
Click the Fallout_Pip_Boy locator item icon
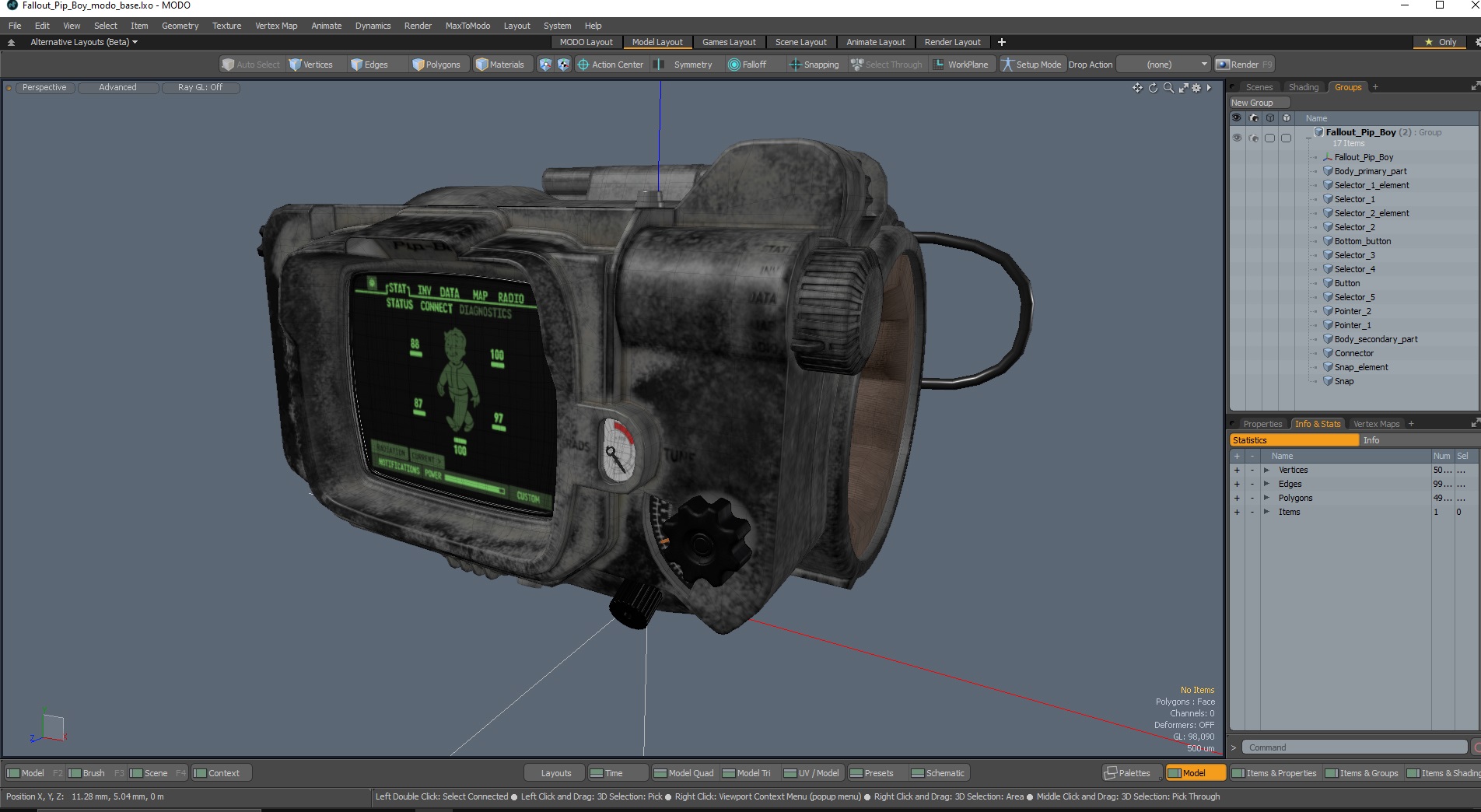(1328, 157)
